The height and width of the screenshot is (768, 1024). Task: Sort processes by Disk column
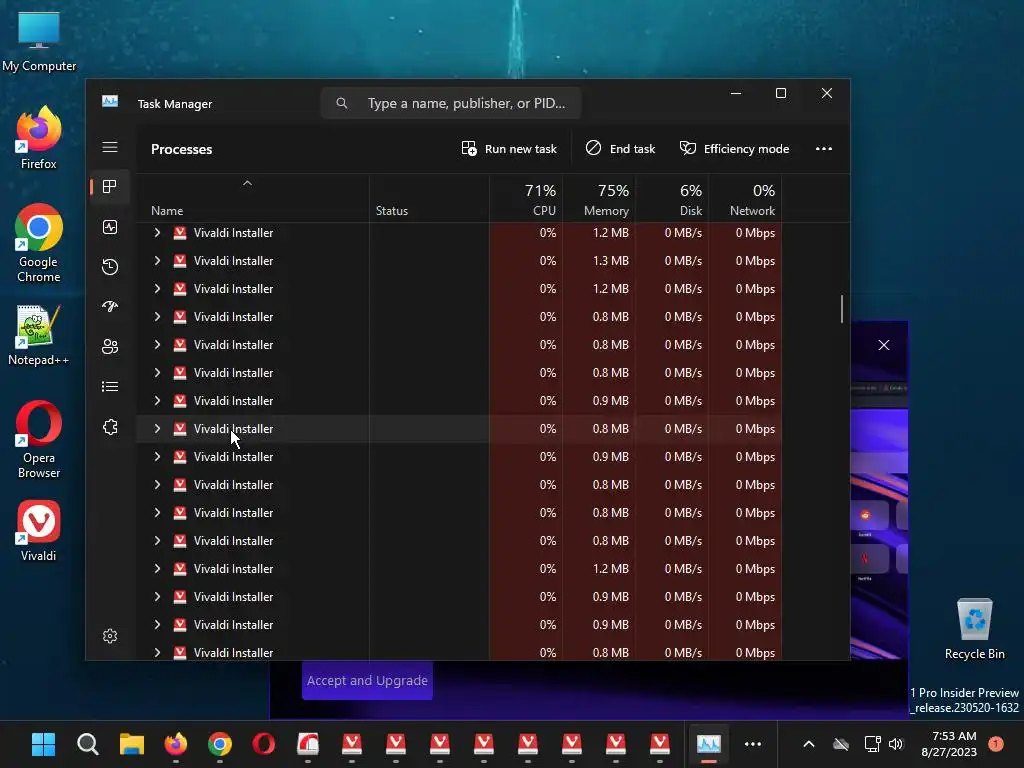click(x=690, y=211)
